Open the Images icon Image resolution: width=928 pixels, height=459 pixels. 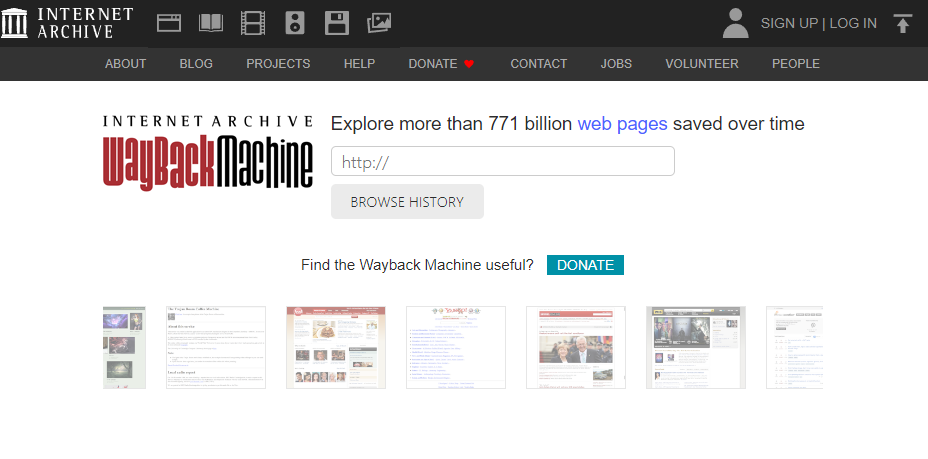[379, 23]
